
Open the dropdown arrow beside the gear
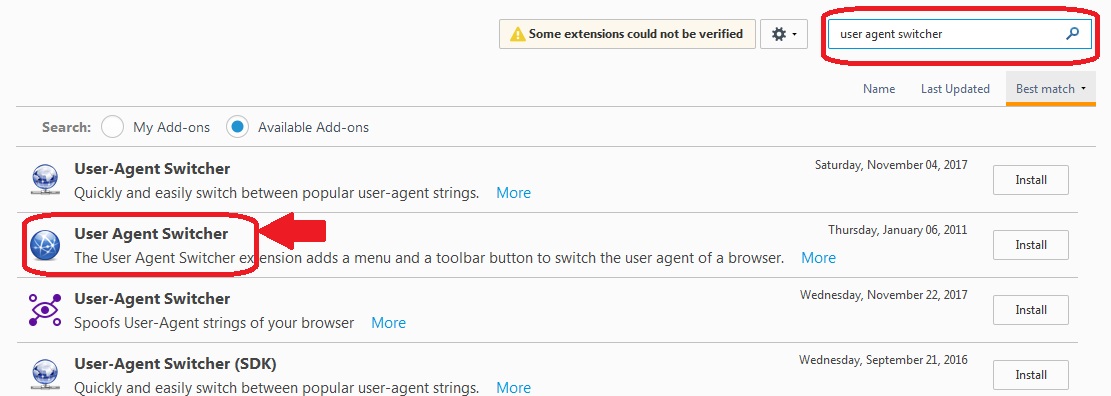tap(794, 35)
